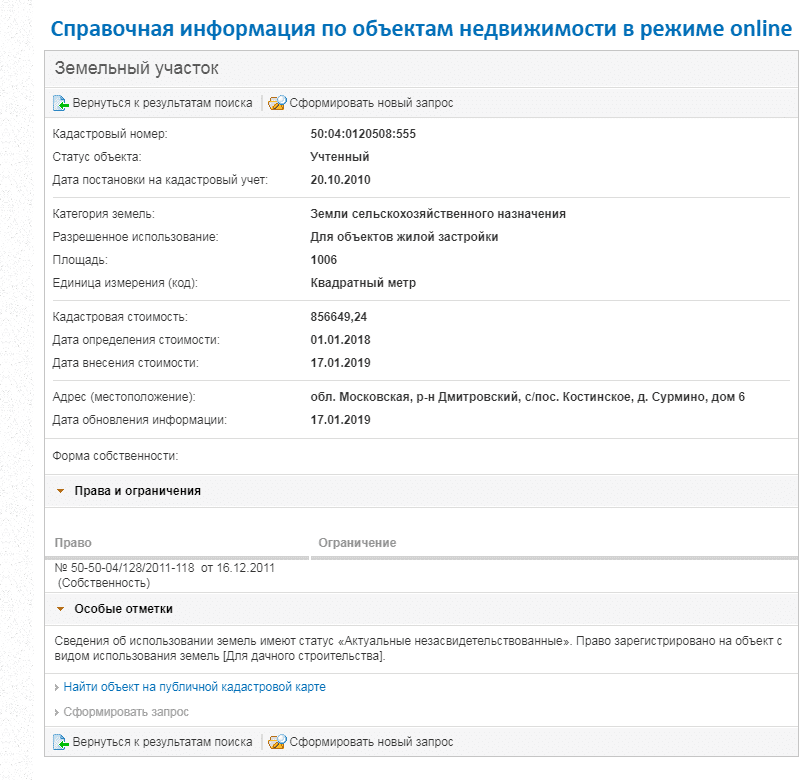The height and width of the screenshot is (780, 807).
Task: Click cadastral number 50:04:0120508:555
Action: coord(363,134)
